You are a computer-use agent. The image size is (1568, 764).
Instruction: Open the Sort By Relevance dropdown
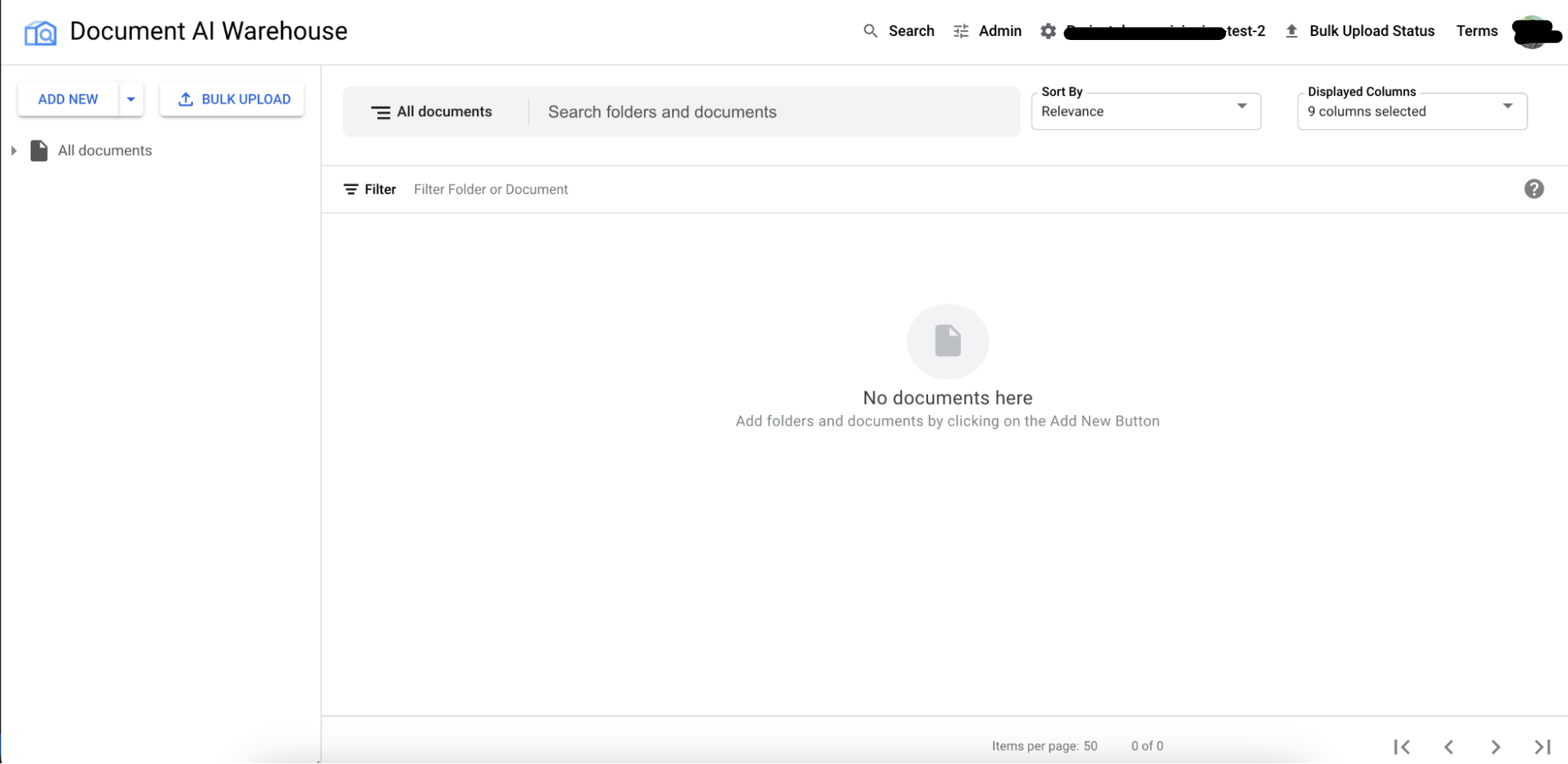[x=1146, y=111]
